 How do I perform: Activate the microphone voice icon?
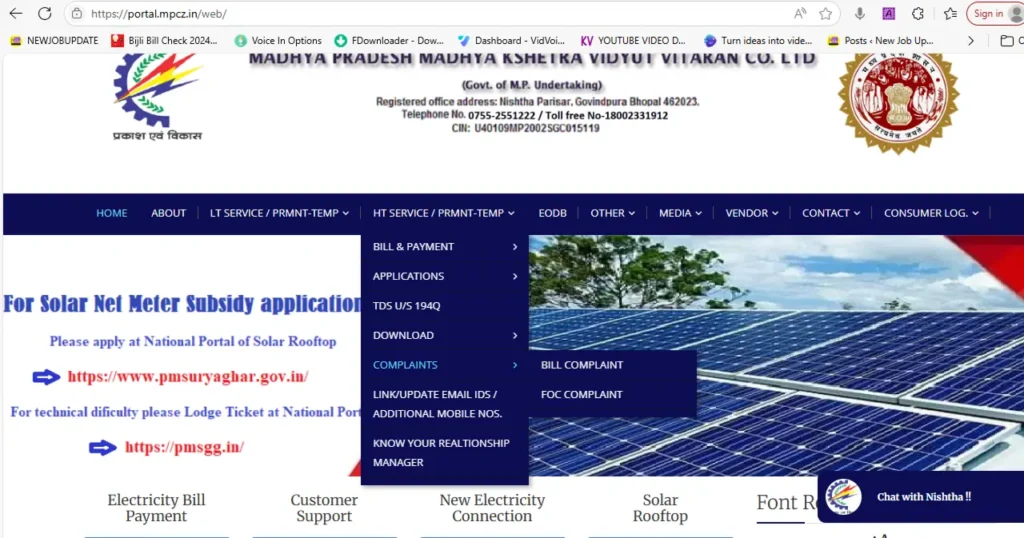coord(859,13)
